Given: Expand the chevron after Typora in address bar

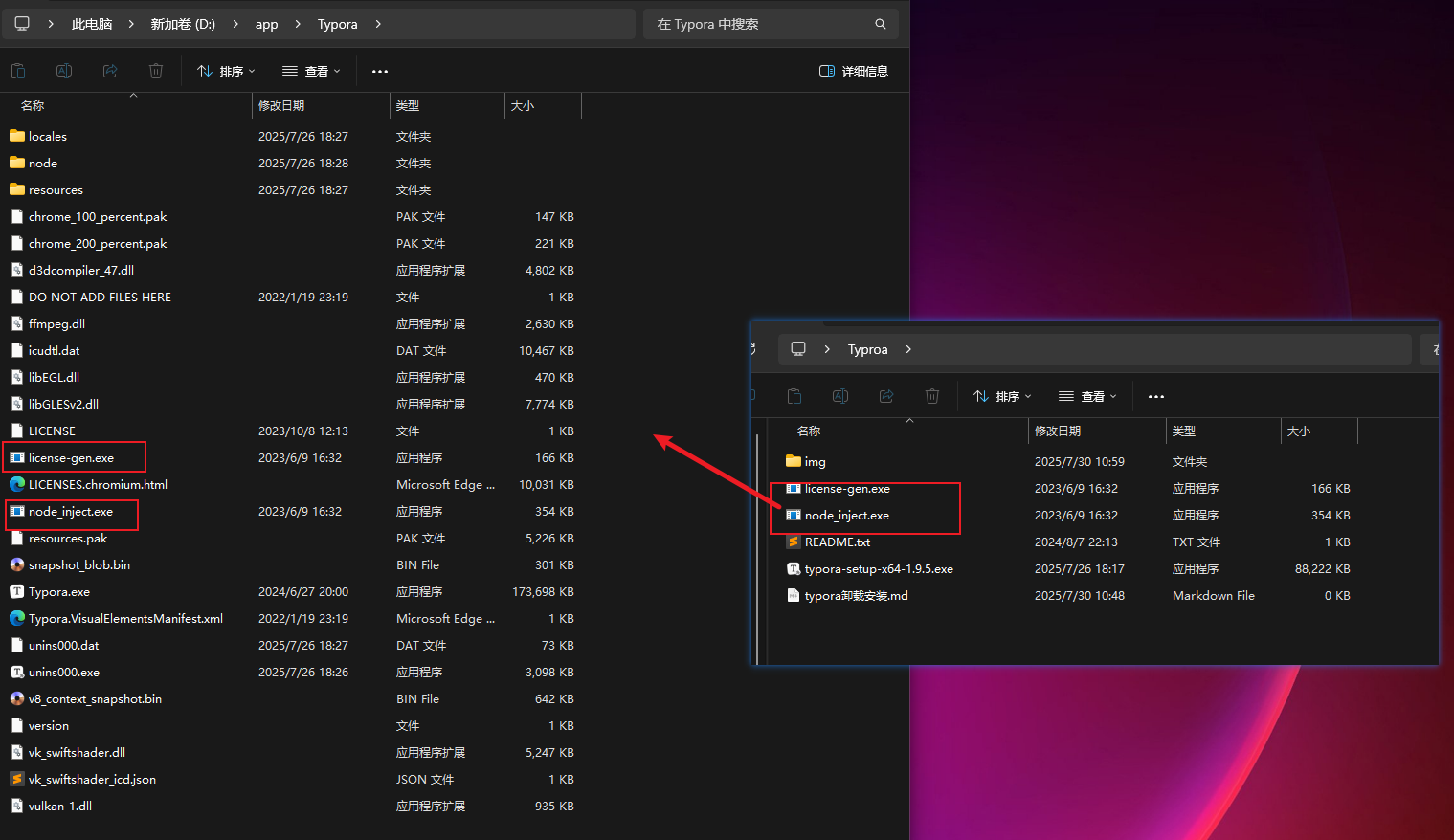Looking at the screenshot, I should (x=378, y=24).
